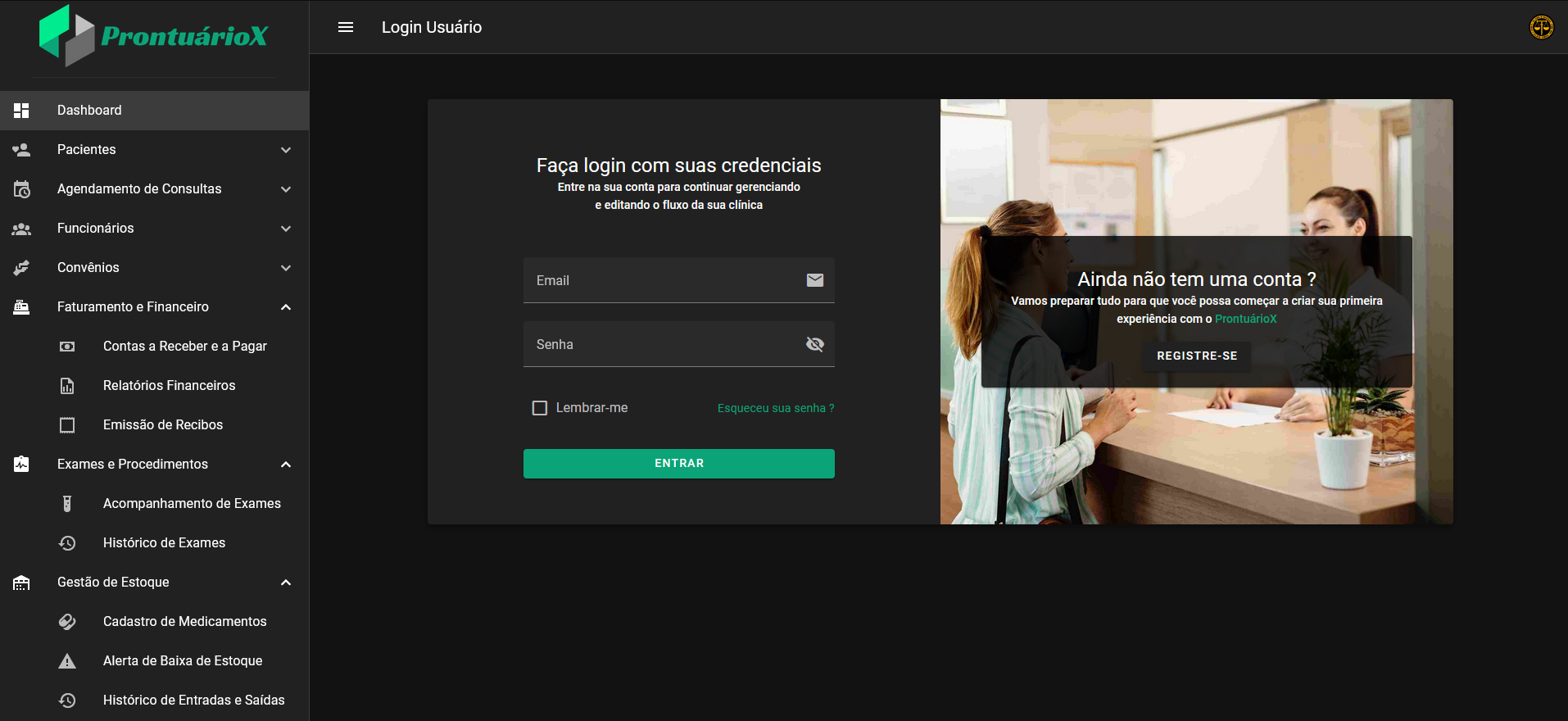Click into the Senha input field
This screenshot has height=721, width=1568.
point(664,344)
